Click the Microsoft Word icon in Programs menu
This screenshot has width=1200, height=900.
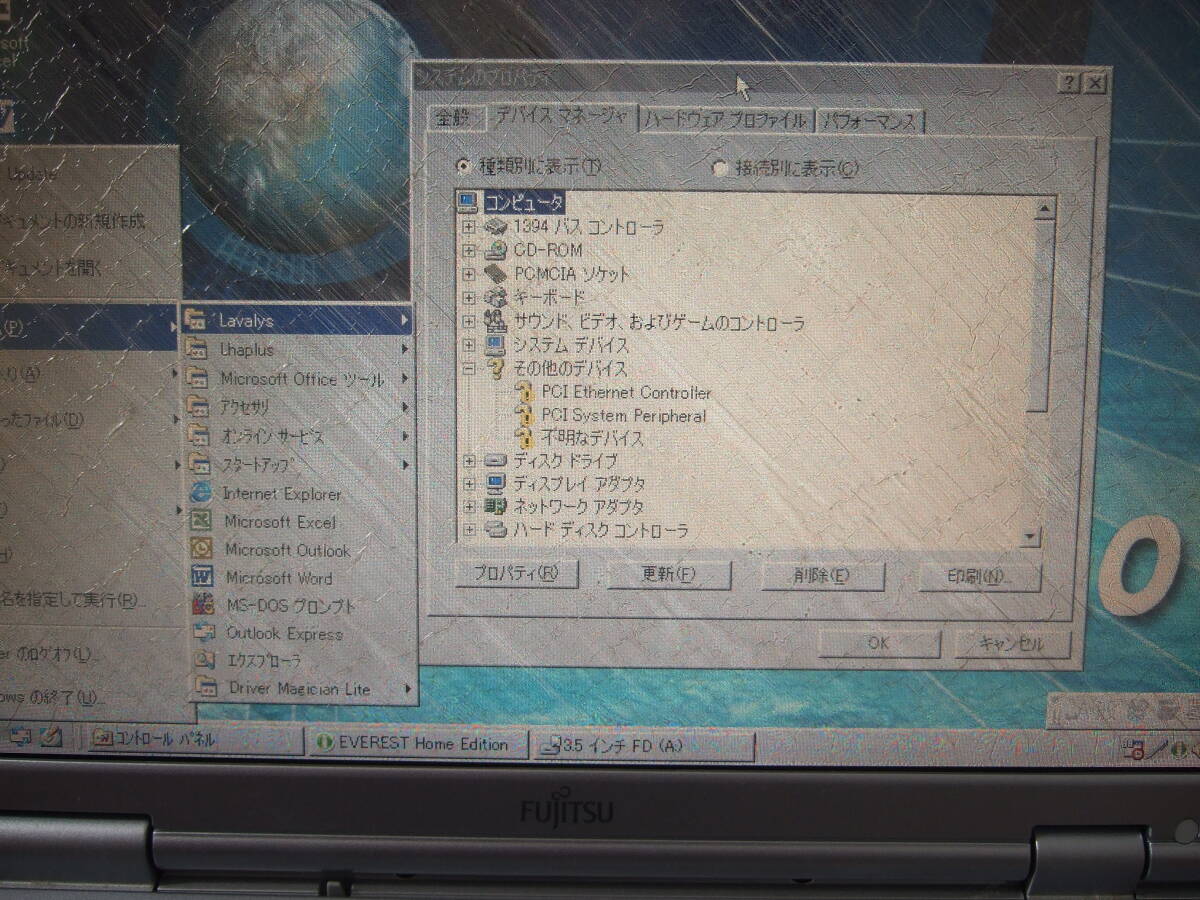[x=203, y=577]
